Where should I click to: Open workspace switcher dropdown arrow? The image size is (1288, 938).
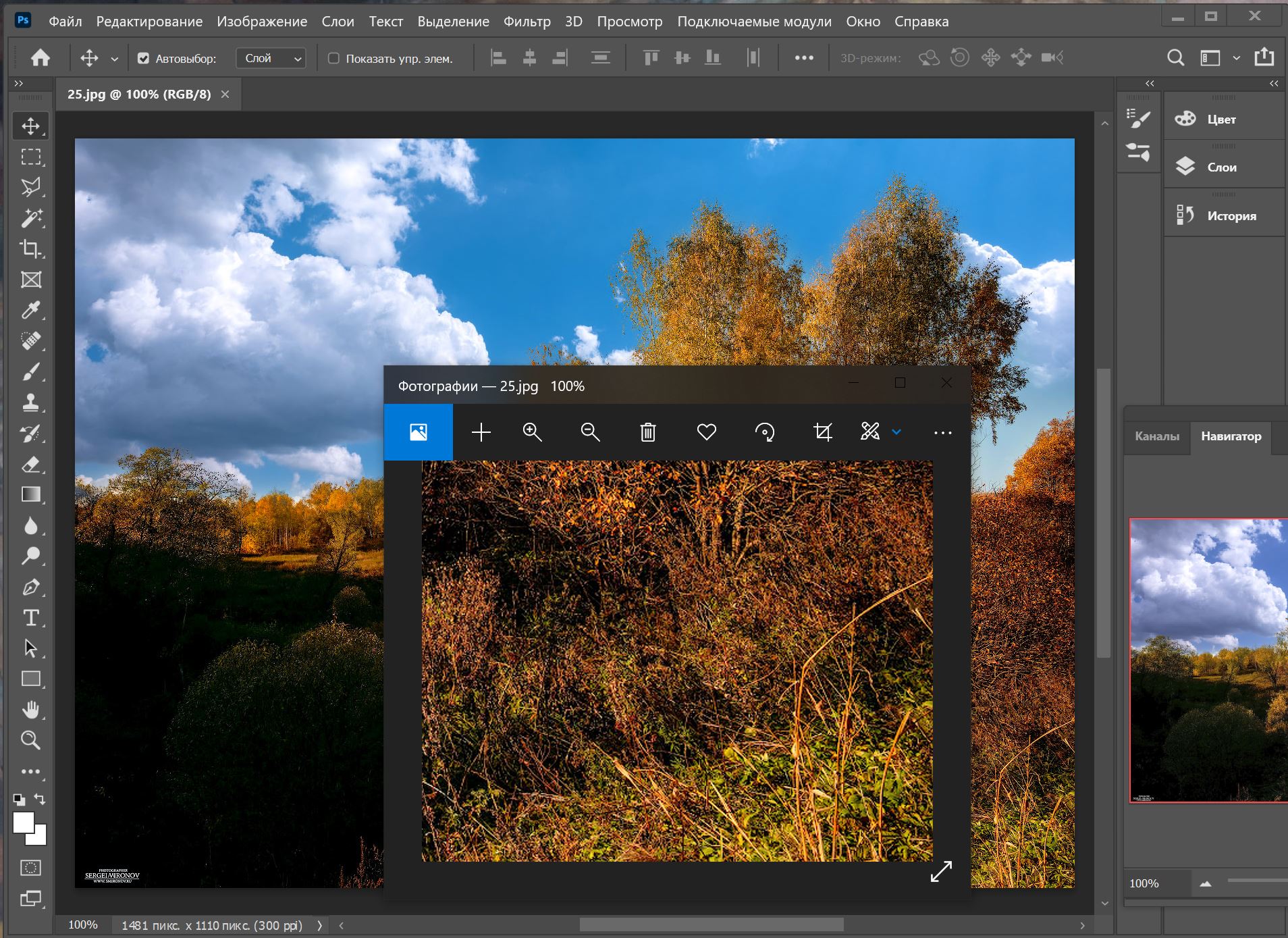coord(1236,59)
